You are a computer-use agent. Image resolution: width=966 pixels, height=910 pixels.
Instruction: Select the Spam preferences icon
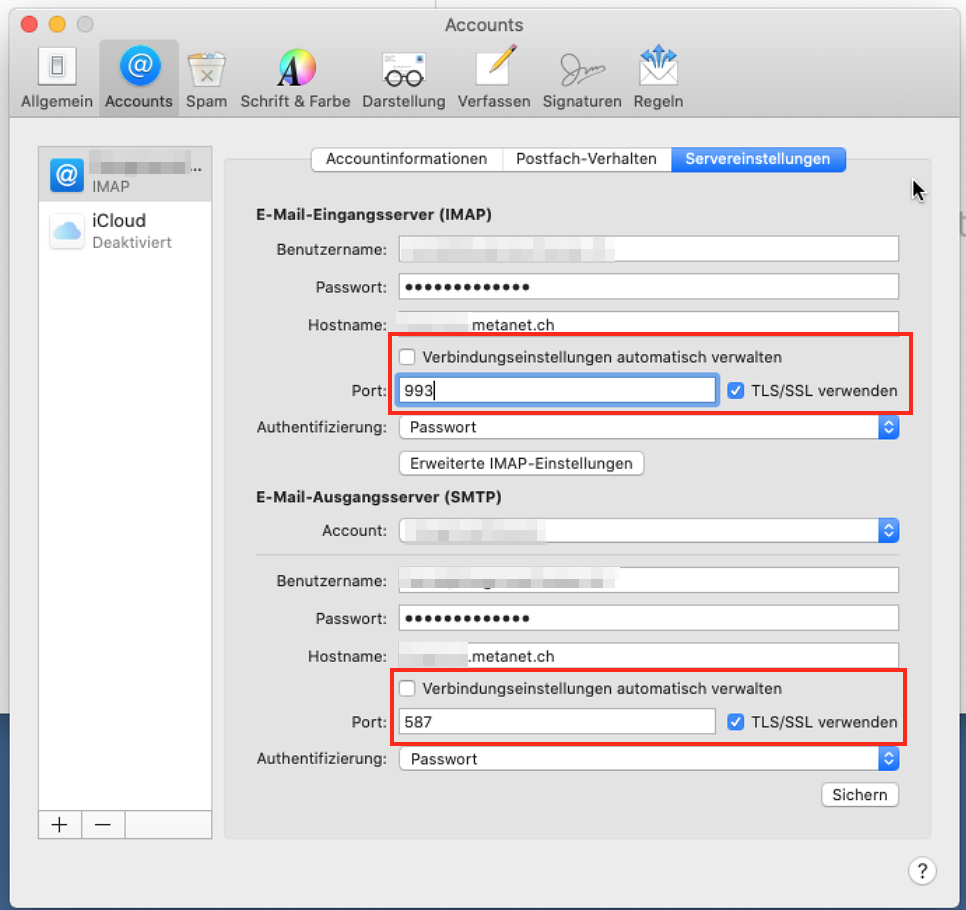[x=206, y=78]
